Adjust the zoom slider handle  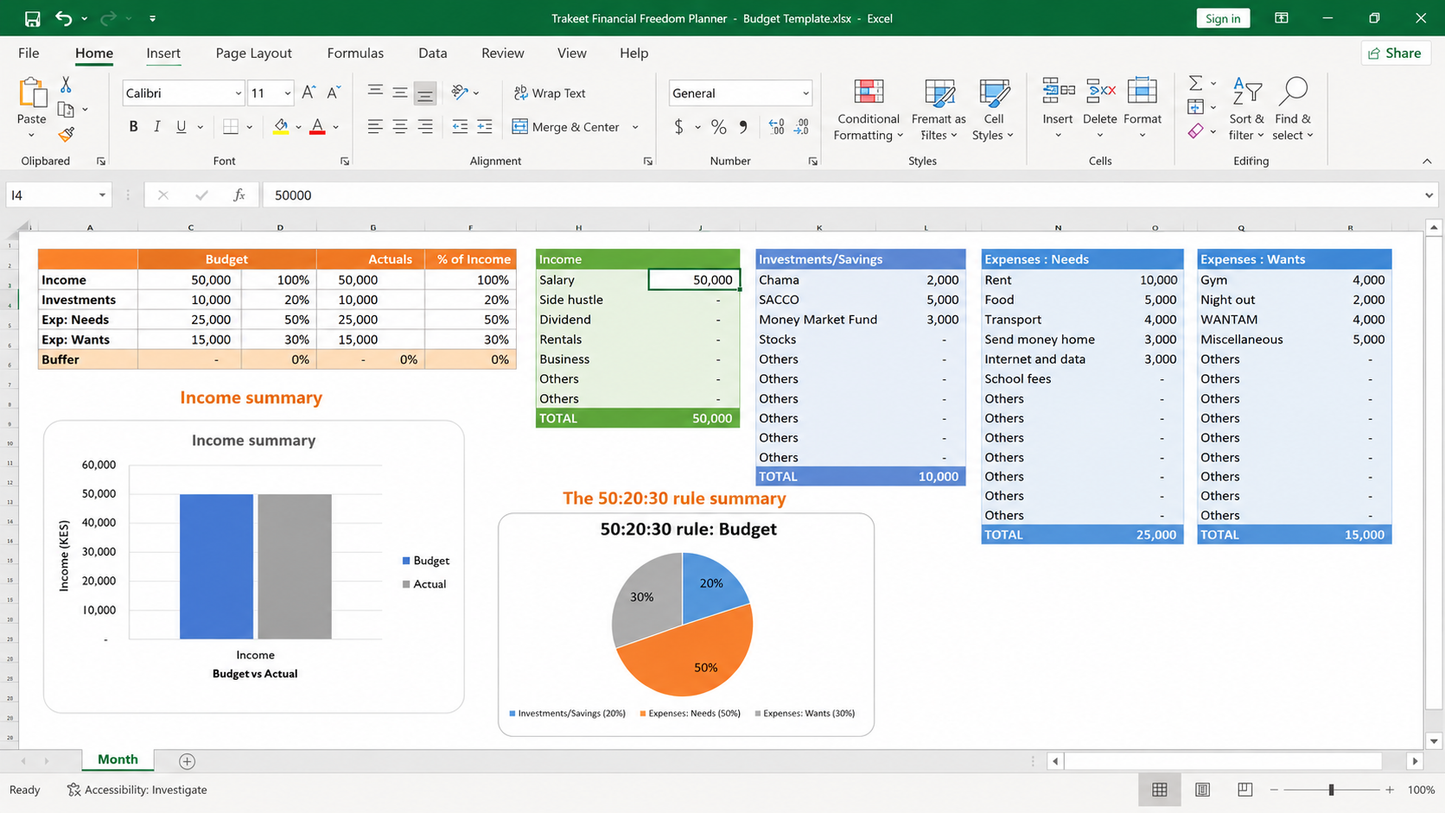pyautogui.click(x=1331, y=790)
